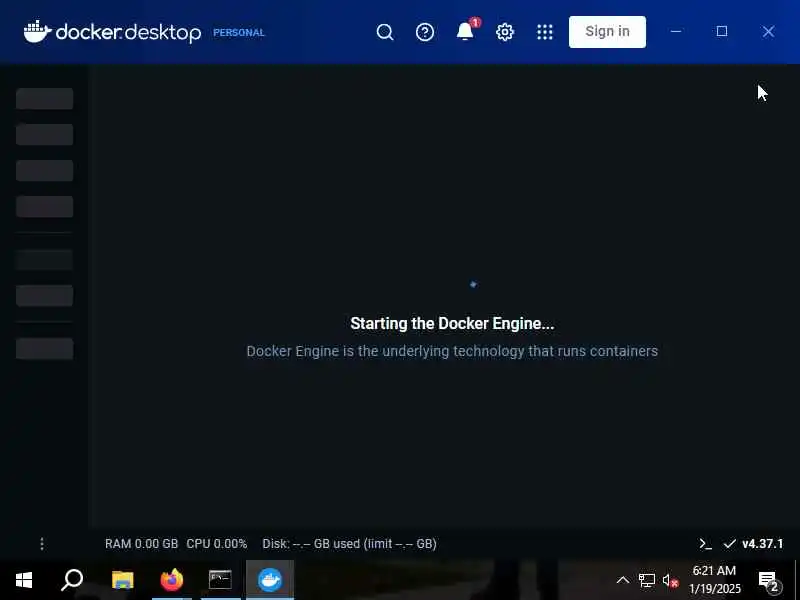Open the Docker Desktop search icon
This screenshot has height=600, width=800.
(385, 32)
